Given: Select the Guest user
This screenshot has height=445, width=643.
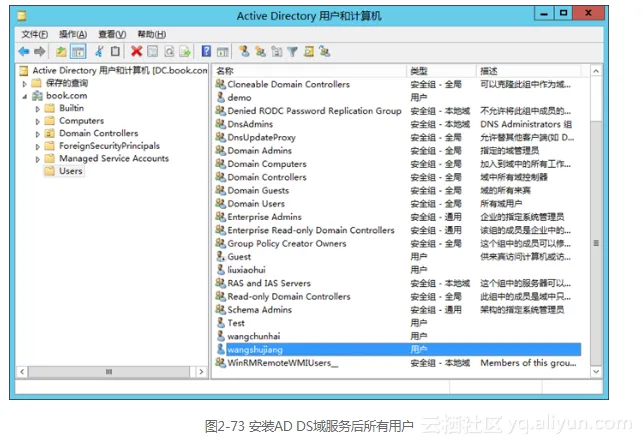Looking at the screenshot, I should pyautogui.click(x=398, y=257).
